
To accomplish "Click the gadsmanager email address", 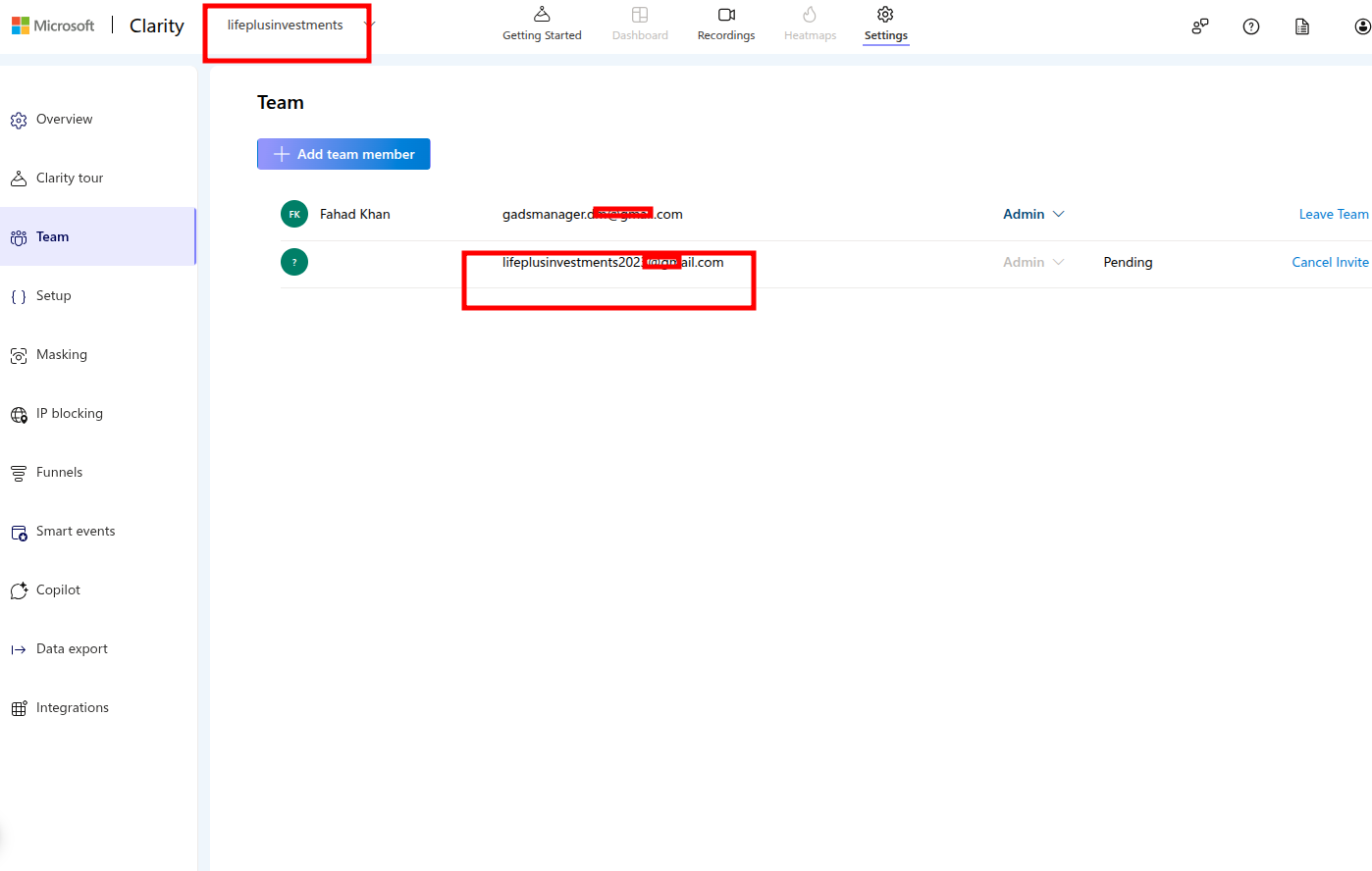I will click(x=593, y=214).
